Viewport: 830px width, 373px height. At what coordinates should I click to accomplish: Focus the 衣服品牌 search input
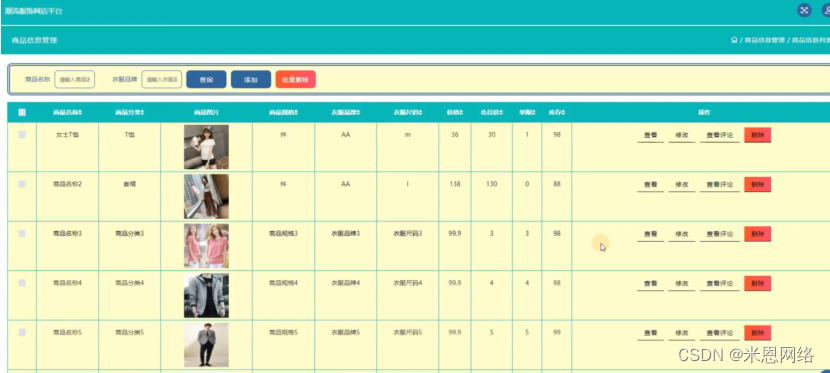161,79
